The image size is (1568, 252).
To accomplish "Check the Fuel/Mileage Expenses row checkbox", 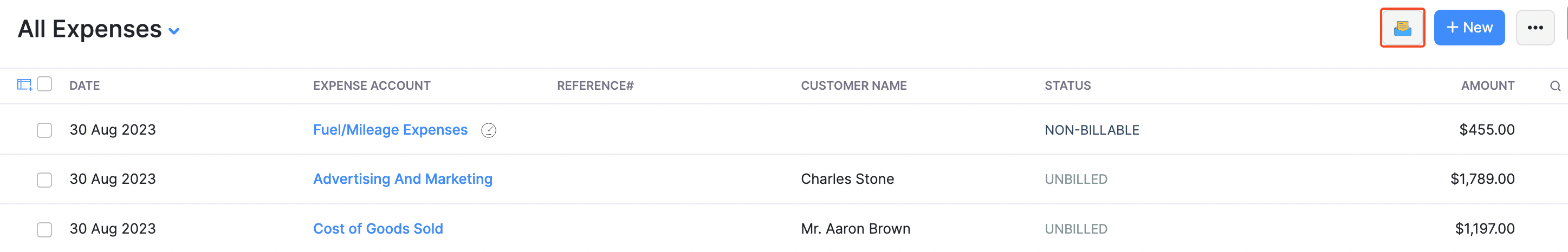I will (44, 130).
